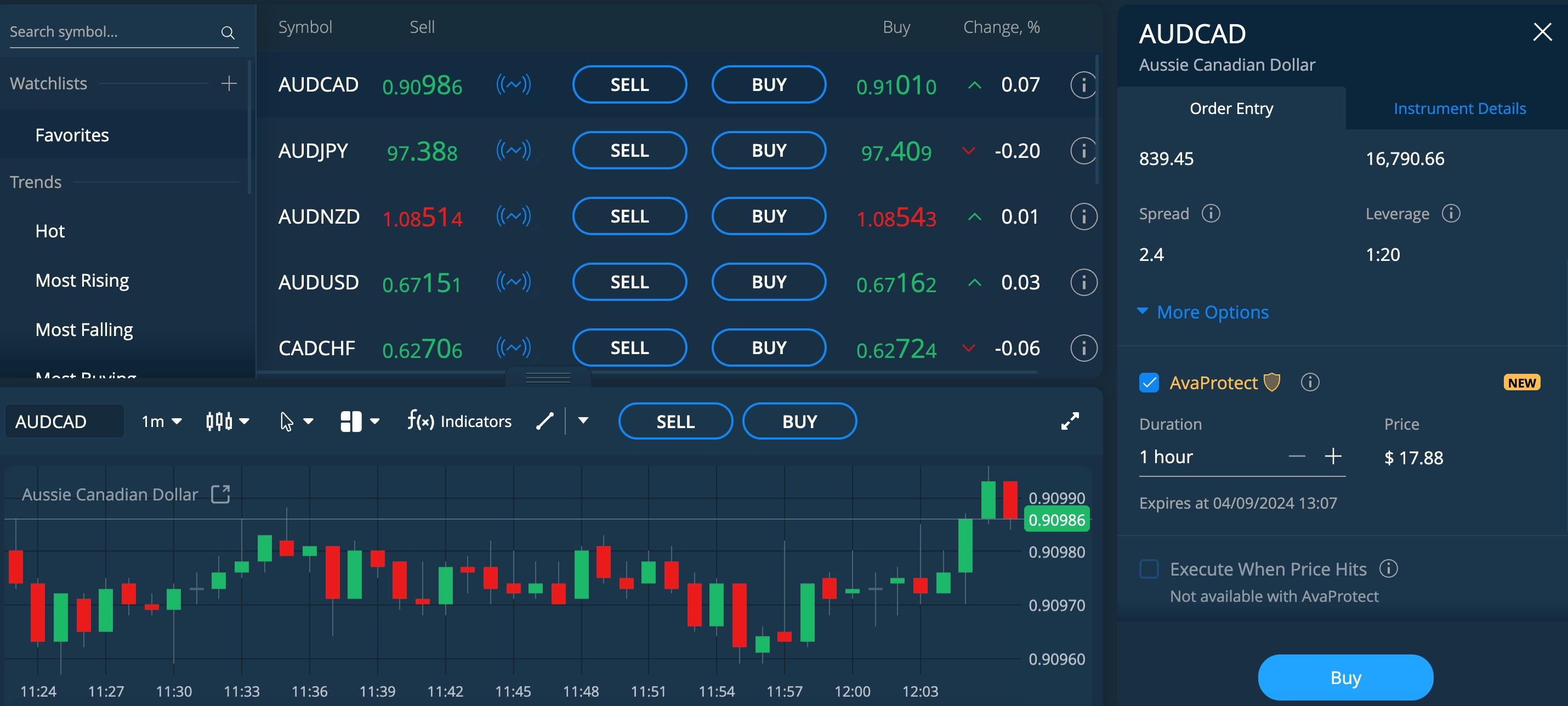Click the cursor/select tool icon
1568x706 pixels.
click(x=287, y=421)
